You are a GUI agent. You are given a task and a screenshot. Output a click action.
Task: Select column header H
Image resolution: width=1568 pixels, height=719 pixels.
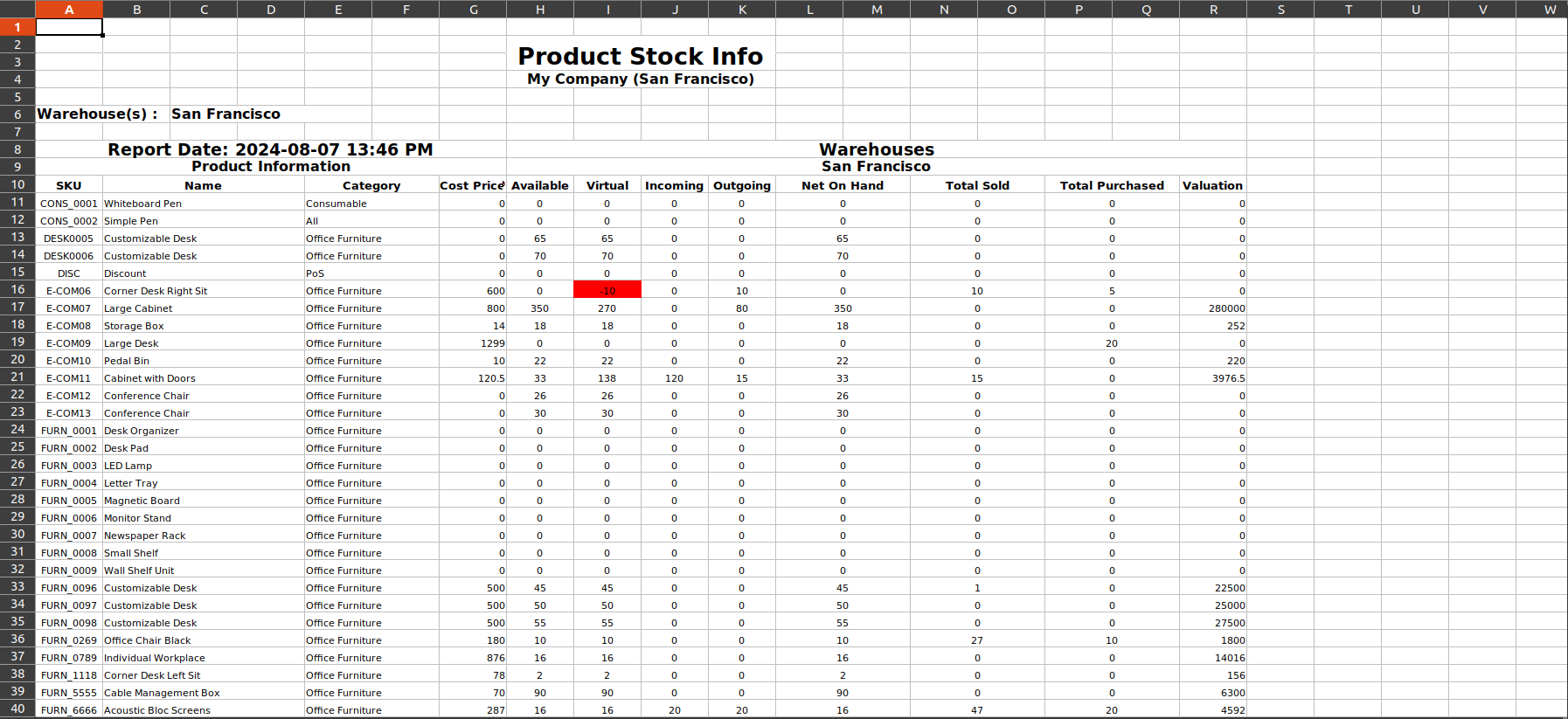click(540, 9)
